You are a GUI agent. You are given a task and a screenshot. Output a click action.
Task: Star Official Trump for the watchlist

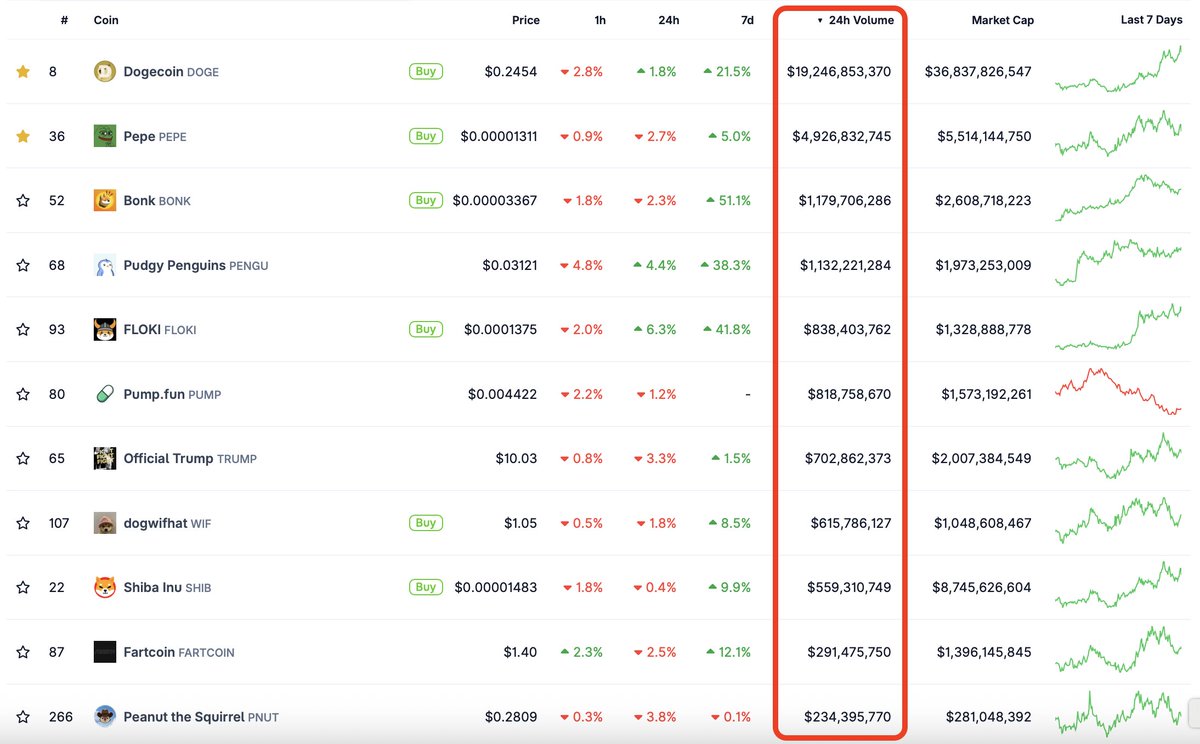point(23,458)
